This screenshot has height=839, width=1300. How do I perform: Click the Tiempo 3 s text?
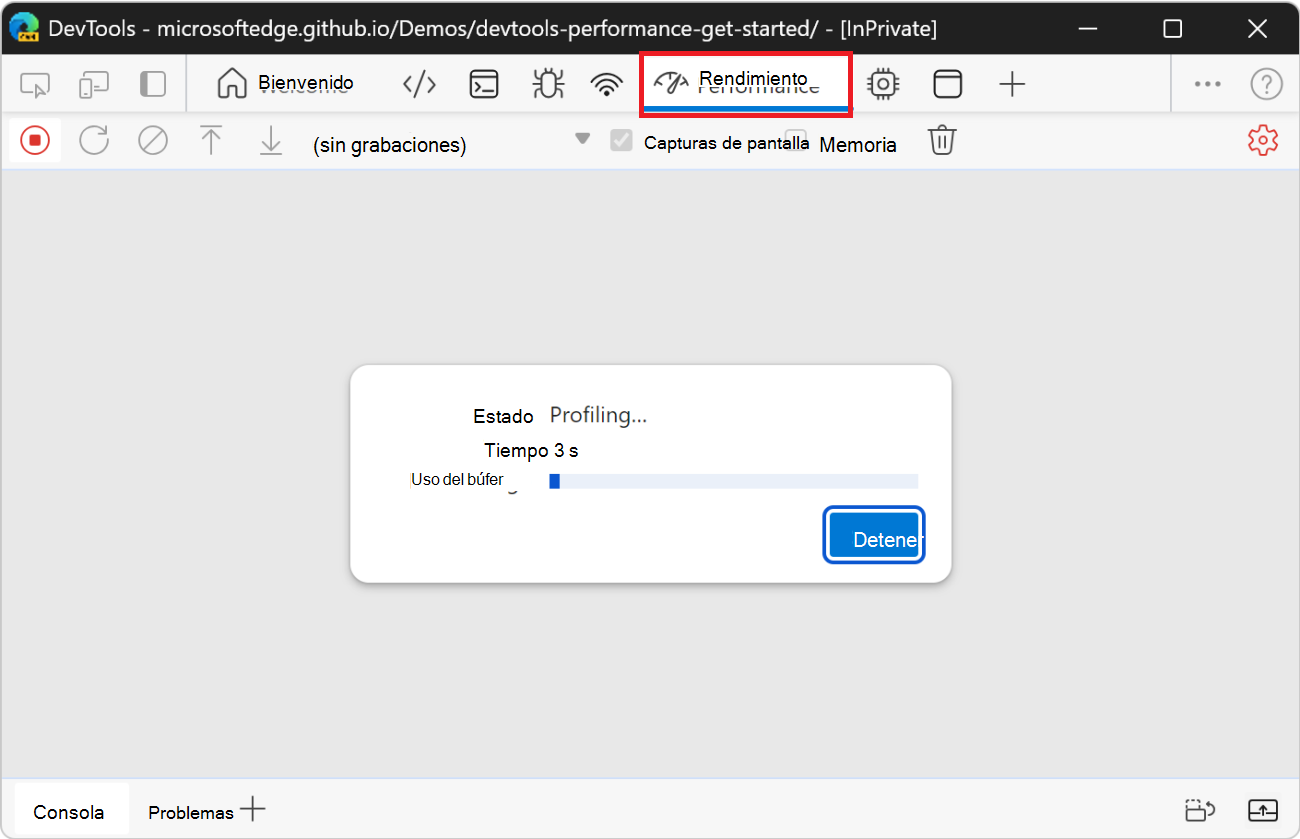(531, 450)
